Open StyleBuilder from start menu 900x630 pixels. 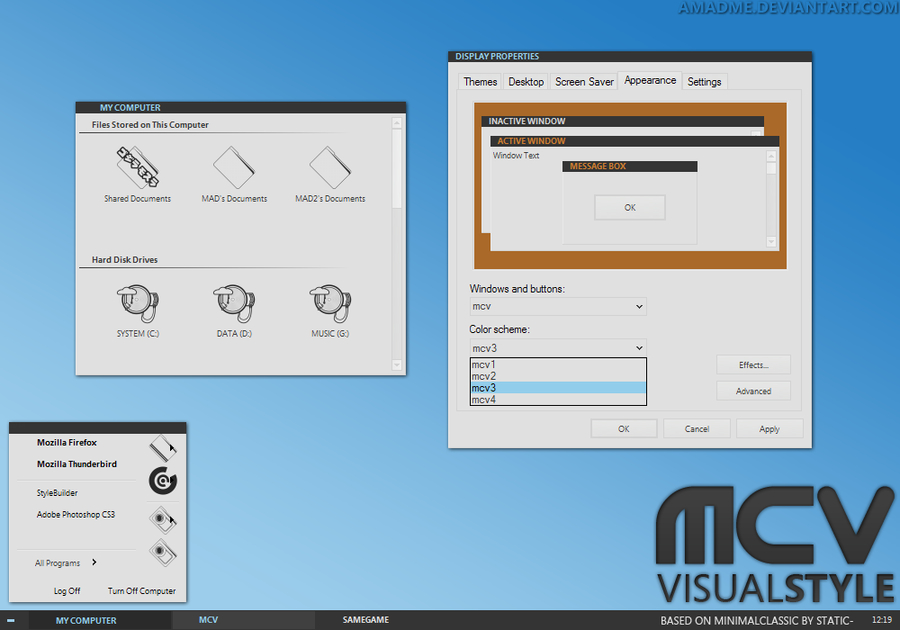57,493
